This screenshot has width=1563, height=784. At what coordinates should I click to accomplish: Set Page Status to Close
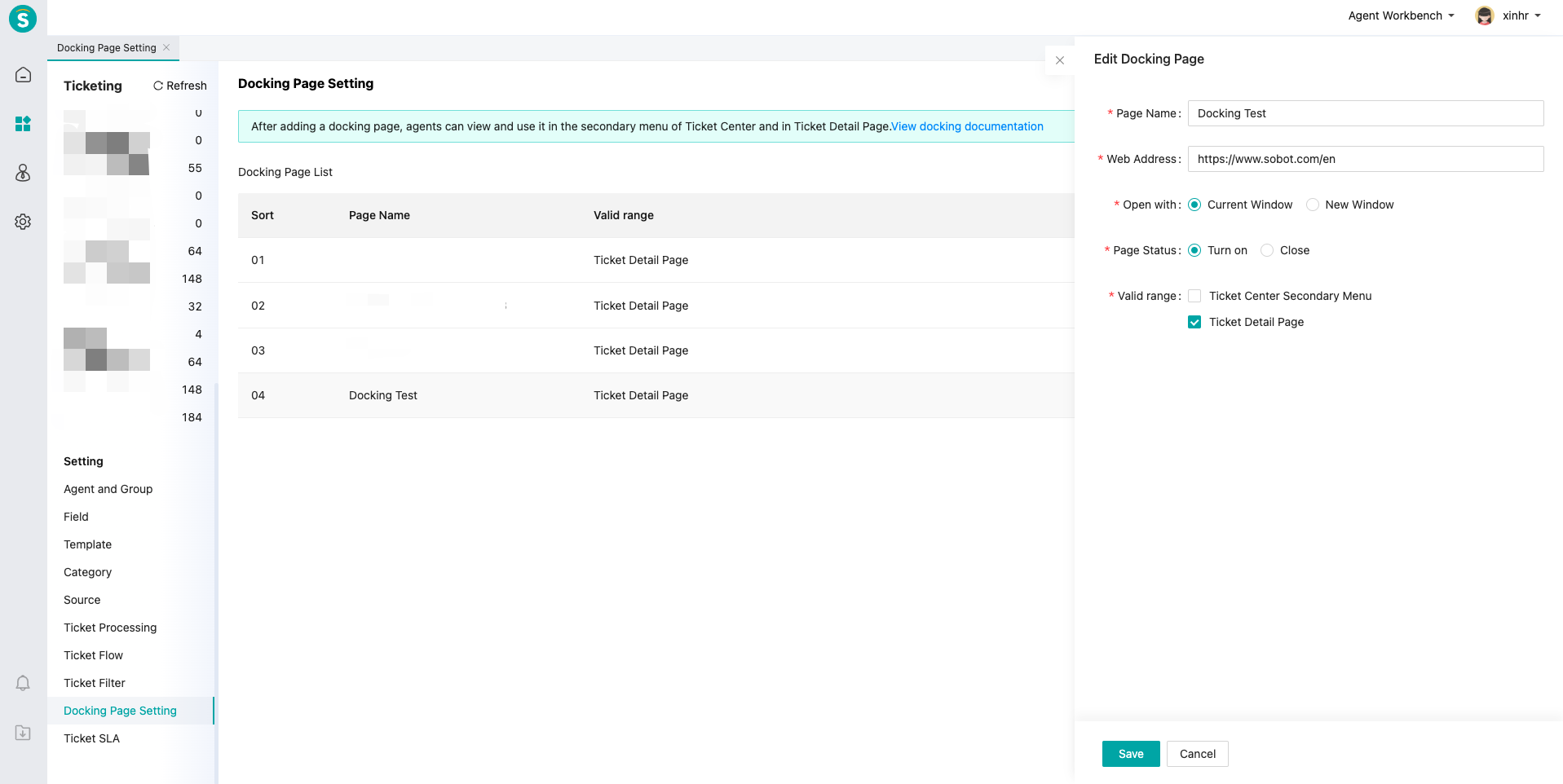click(x=1267, y=250)
